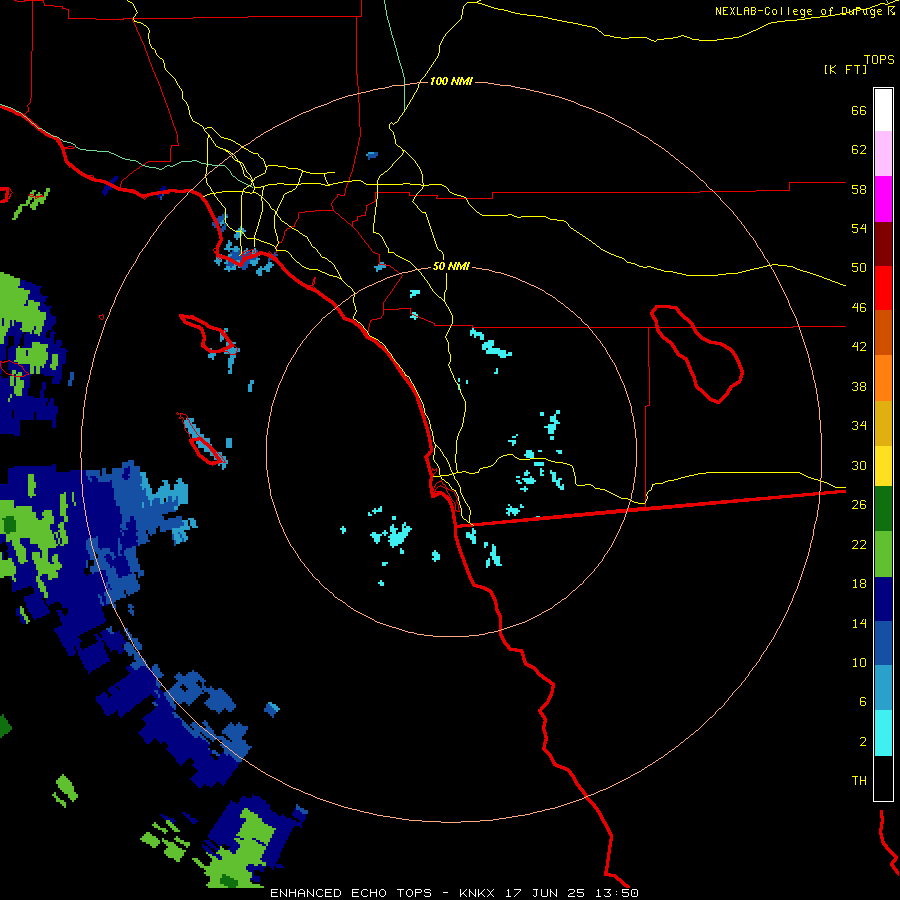Click the dark orange 46 kft legend swatch
The width and height of the screenshot is (900, 900).
coord(883,332)
